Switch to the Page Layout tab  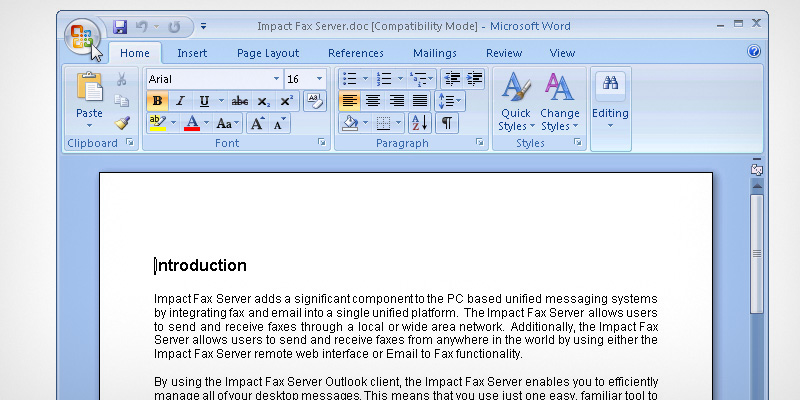(x=268, y=53)
